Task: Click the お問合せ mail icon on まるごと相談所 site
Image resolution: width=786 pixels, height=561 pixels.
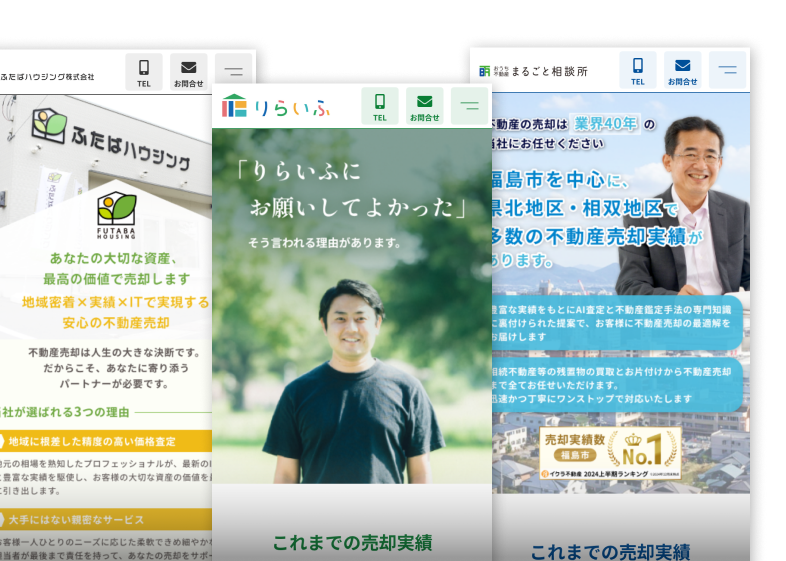Action: [682, 71]
